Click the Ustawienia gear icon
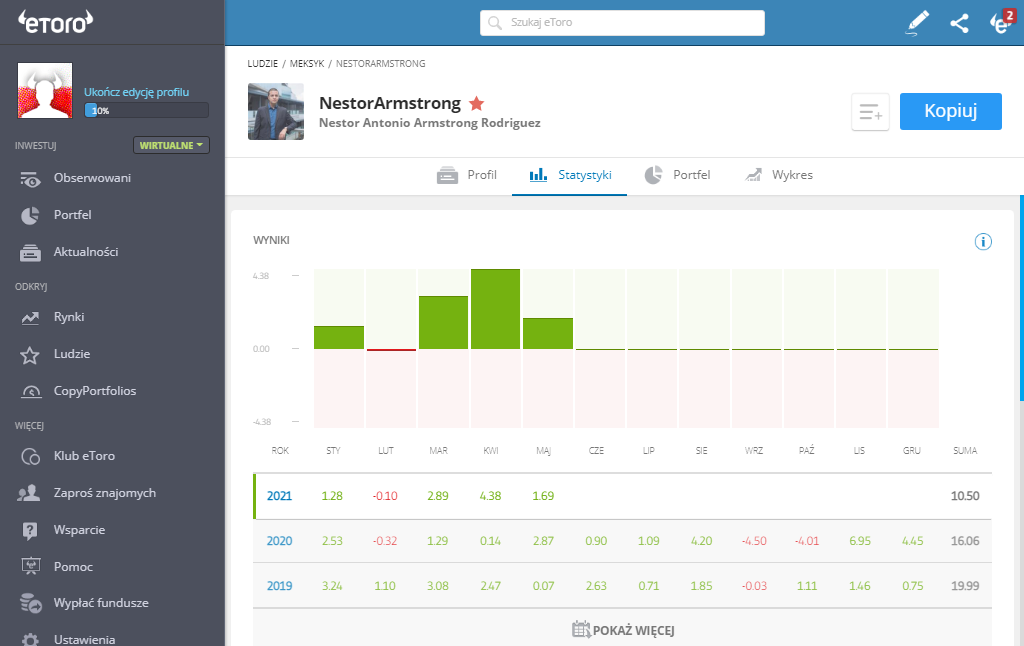Image resolution: width=1024 pixels, height=646 pixels. pos(30,639)
